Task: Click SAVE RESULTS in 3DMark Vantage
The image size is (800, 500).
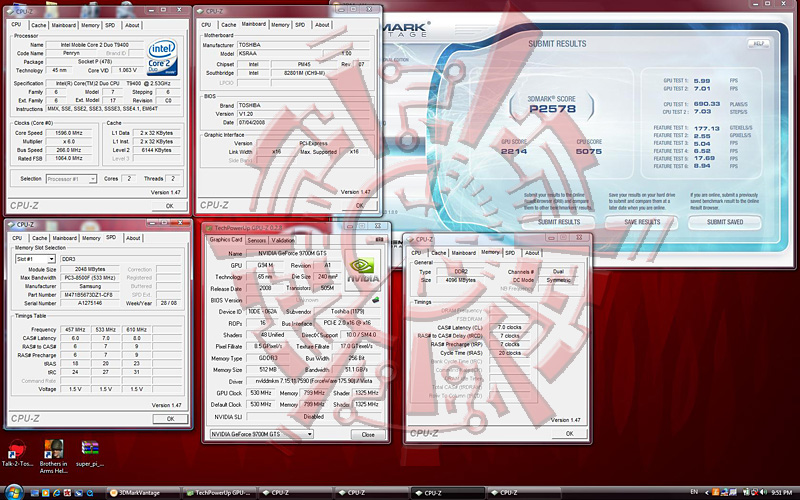Action: pyautogui.click(x=642, y=222)
